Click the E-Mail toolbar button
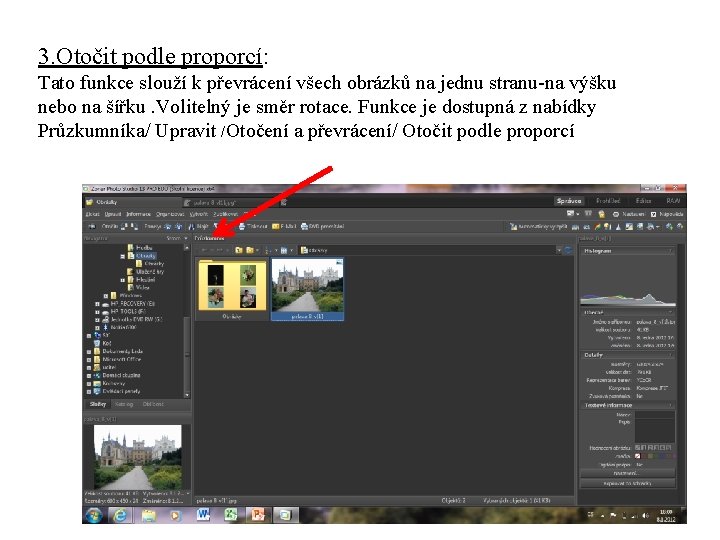Viewport: 720px width, 540px height. click(x=284, y=226)
